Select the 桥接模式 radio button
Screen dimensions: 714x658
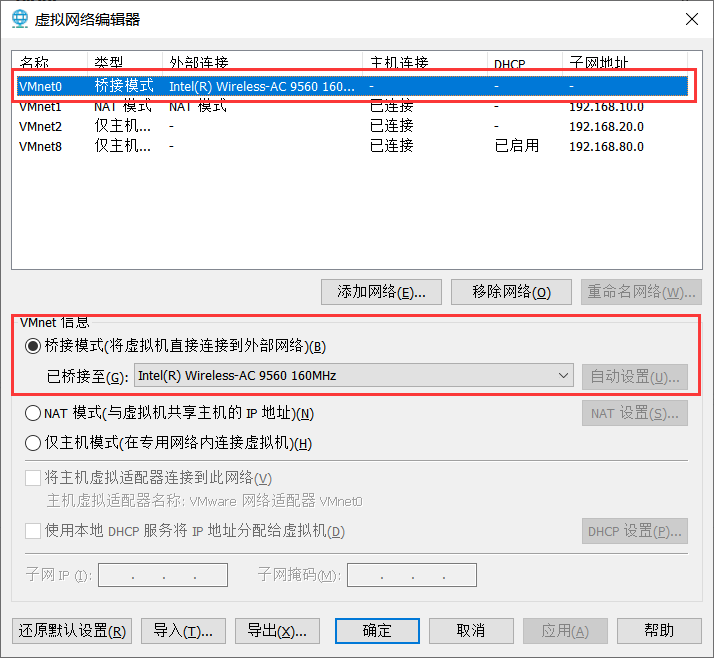(x=33, y=346)
